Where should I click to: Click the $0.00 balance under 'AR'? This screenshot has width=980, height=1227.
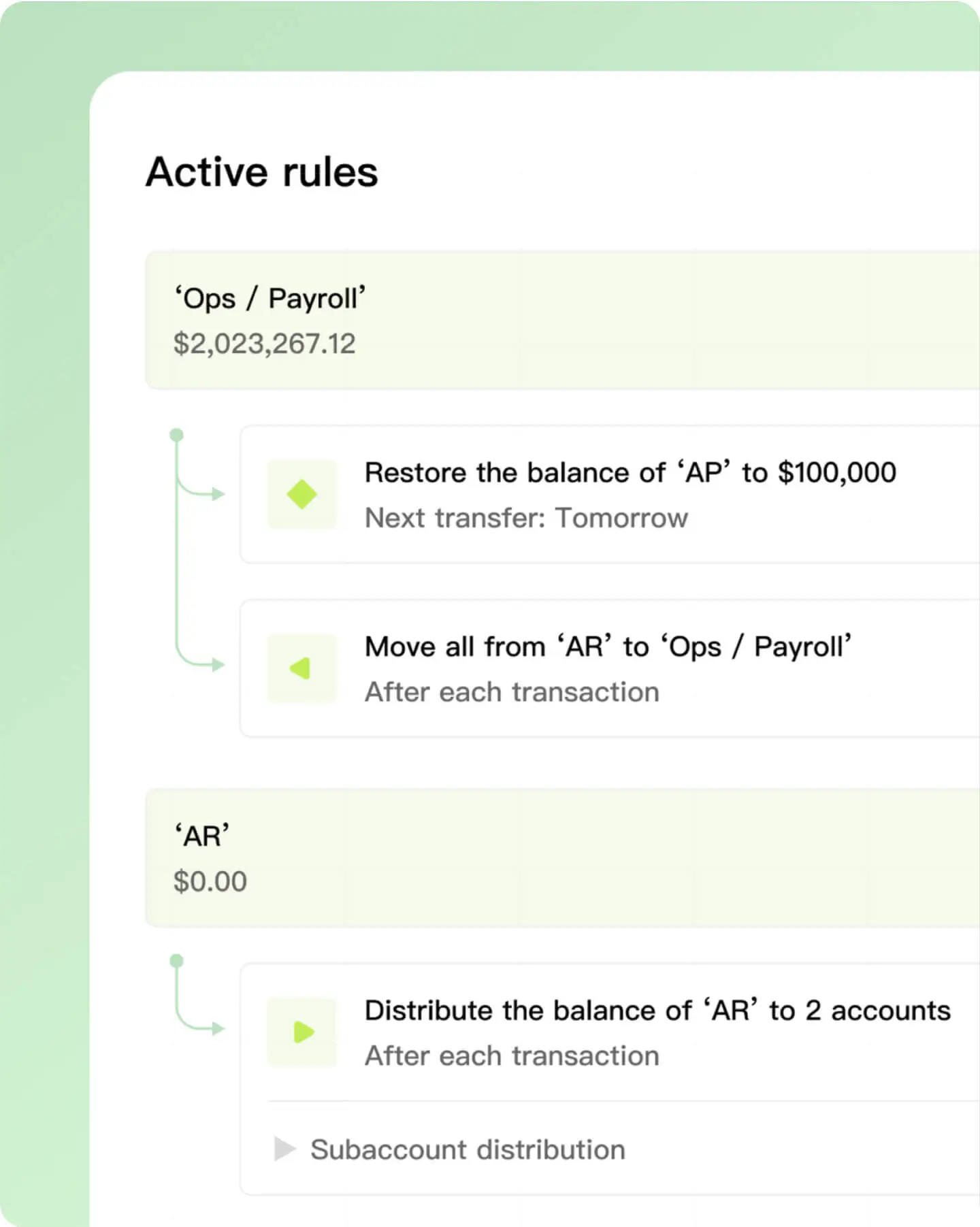(210, 881)
